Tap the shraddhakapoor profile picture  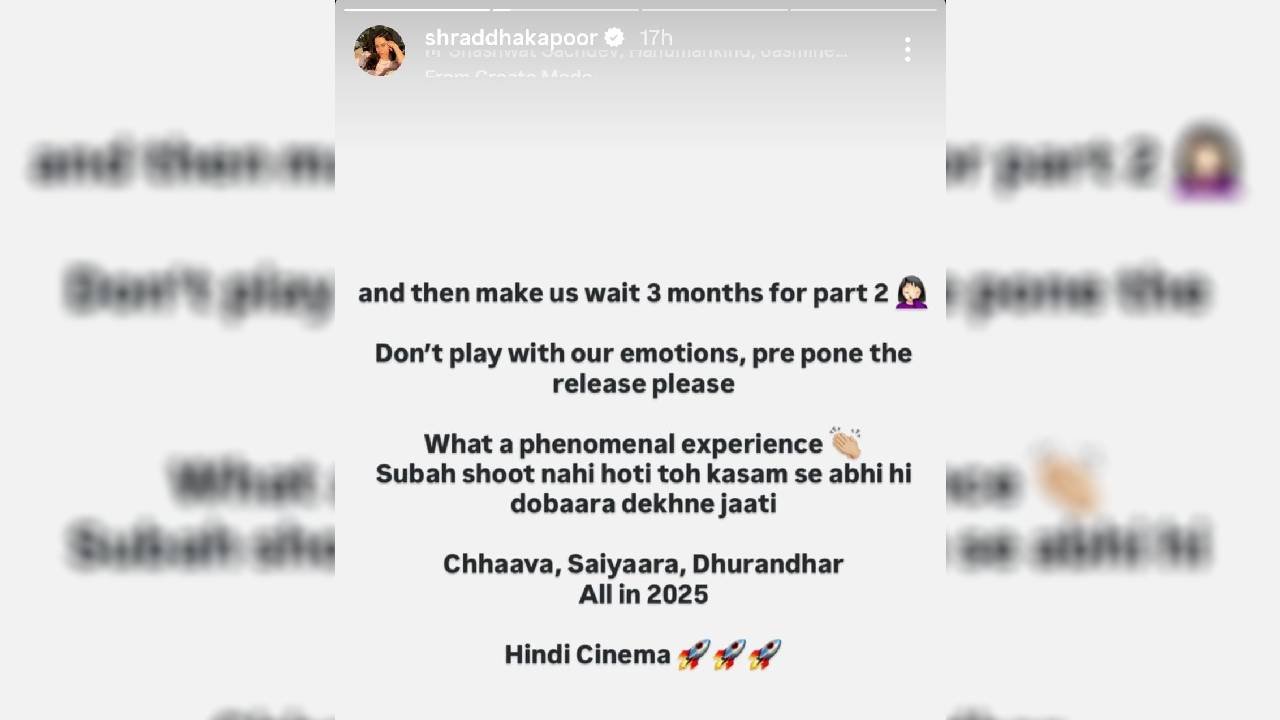tap(379, 50)
